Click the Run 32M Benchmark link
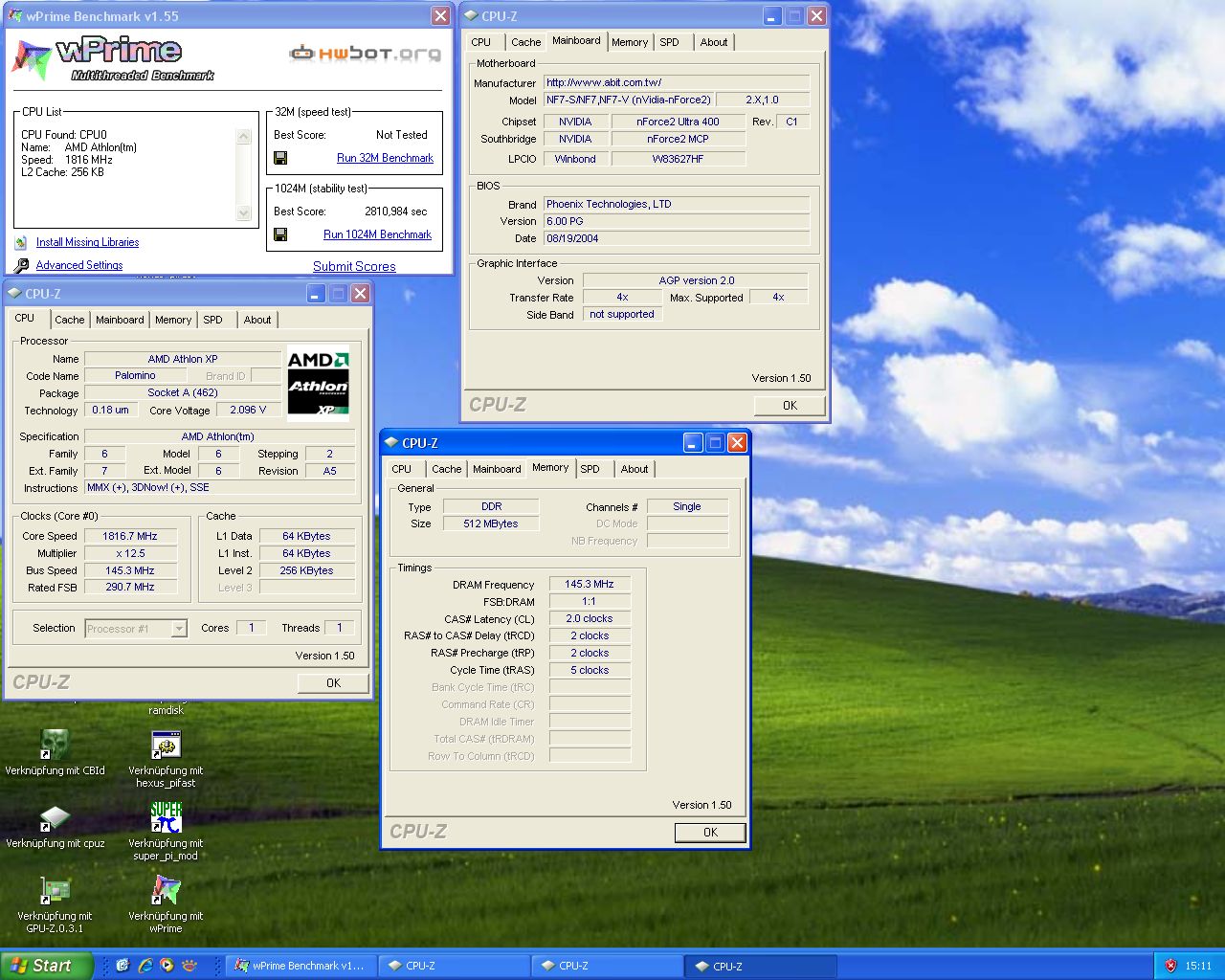Viewport: 1225px width, 980px height. coord(385,158)
